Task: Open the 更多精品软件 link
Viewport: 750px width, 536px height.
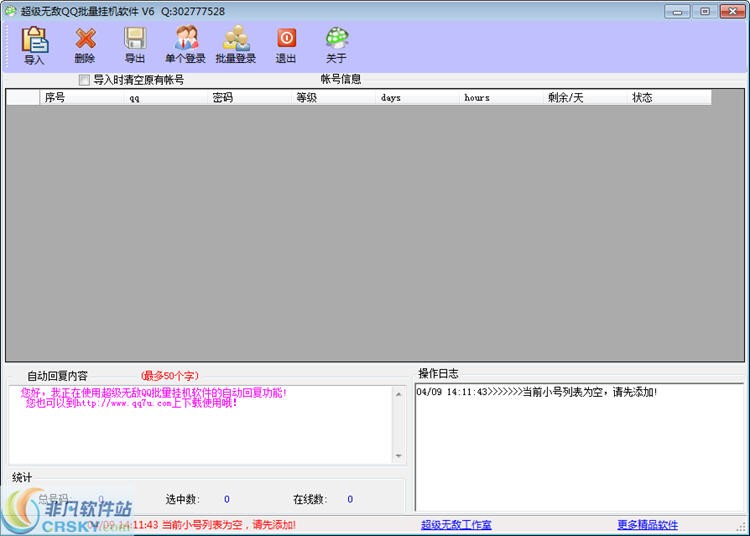Action: 648,525
